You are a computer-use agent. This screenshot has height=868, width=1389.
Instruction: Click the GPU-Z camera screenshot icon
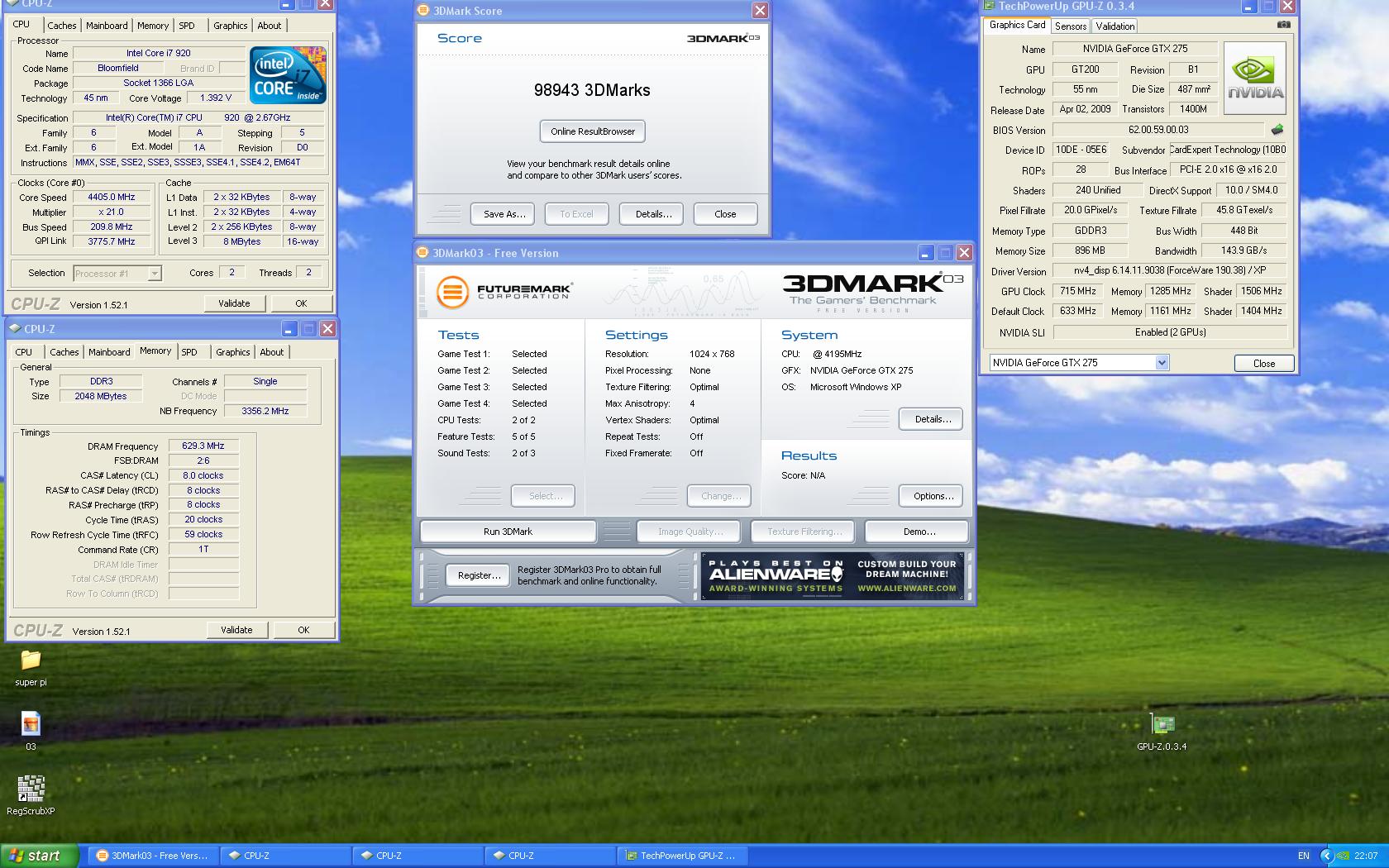(x=1283, y=25)
